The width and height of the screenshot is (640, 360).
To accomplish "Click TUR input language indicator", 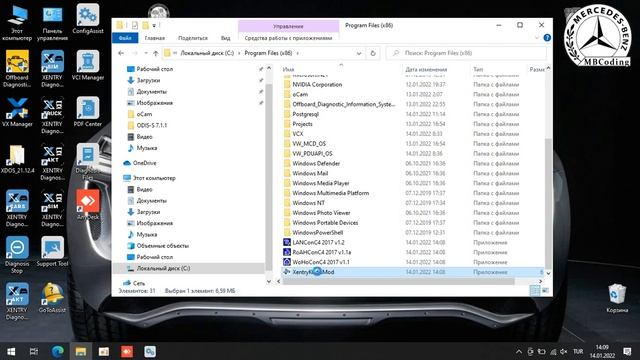I will (578, 351).
